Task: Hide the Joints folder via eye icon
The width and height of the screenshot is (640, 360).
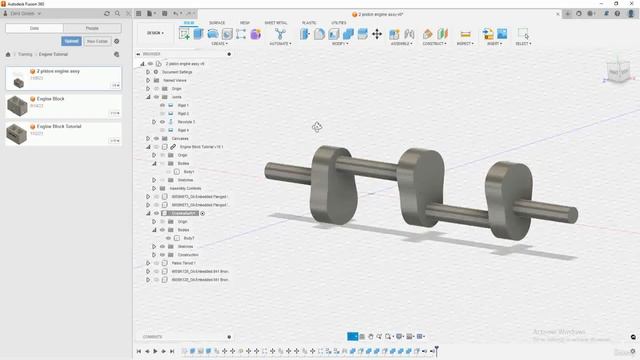Action: coord(156,97)
